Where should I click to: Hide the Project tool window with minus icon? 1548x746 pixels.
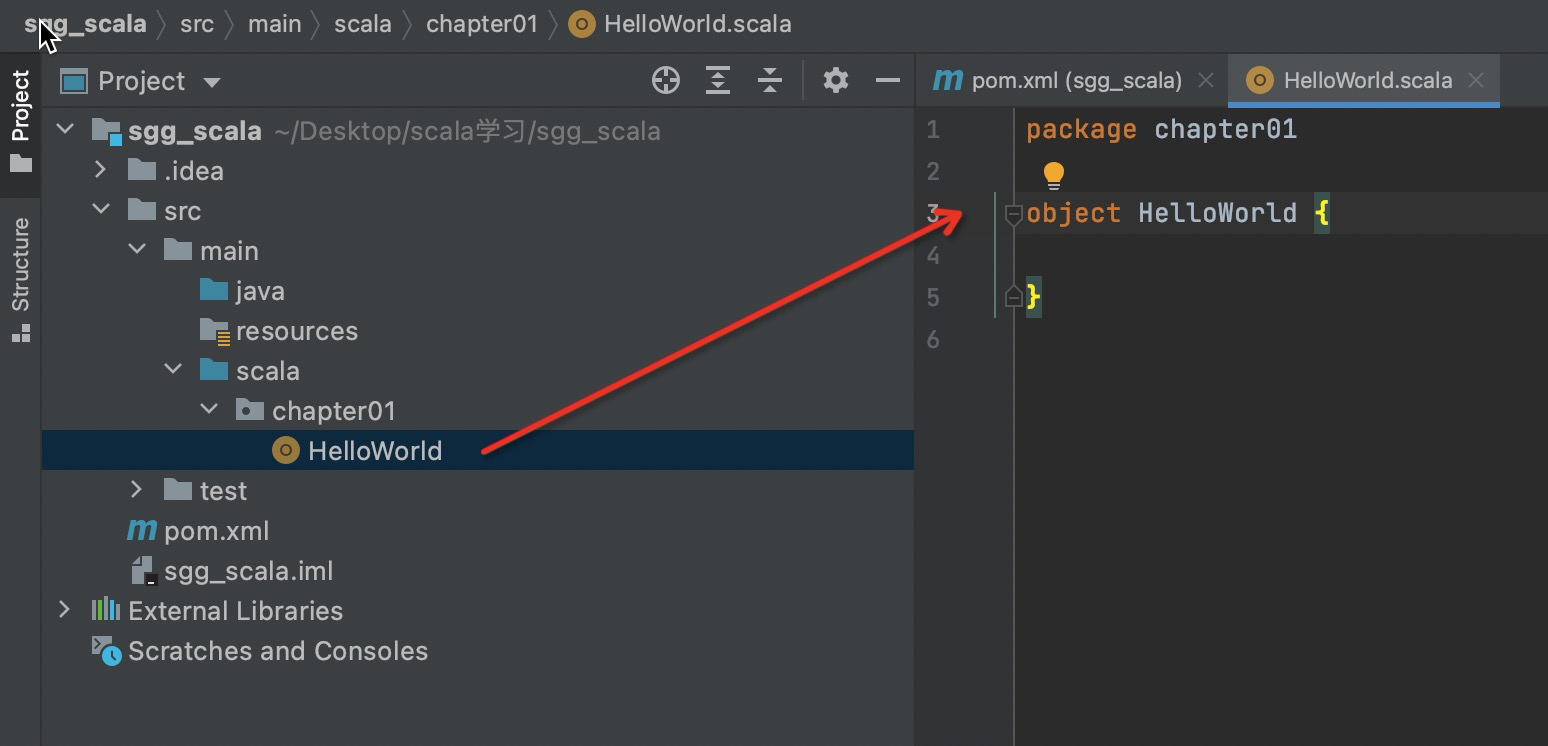(887, 81)
